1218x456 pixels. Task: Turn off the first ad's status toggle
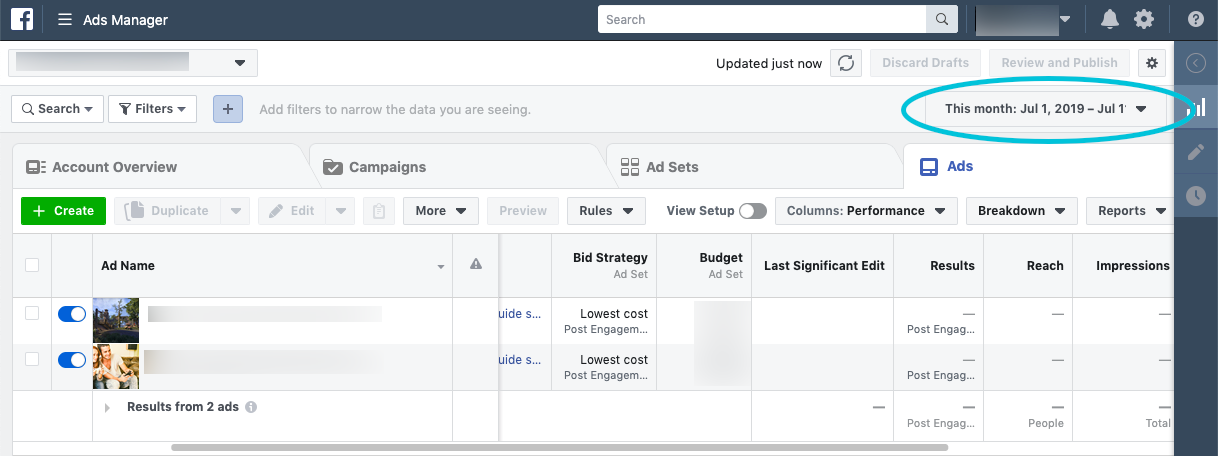coord(72,314)
